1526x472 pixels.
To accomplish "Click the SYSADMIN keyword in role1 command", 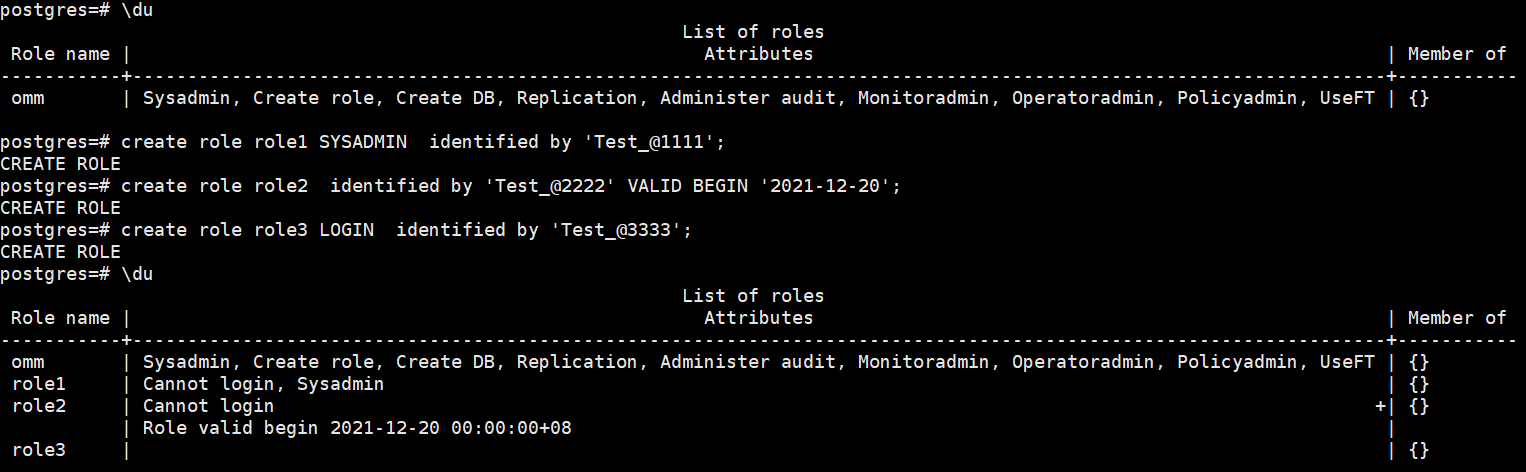I will click(x=362, y=142).
